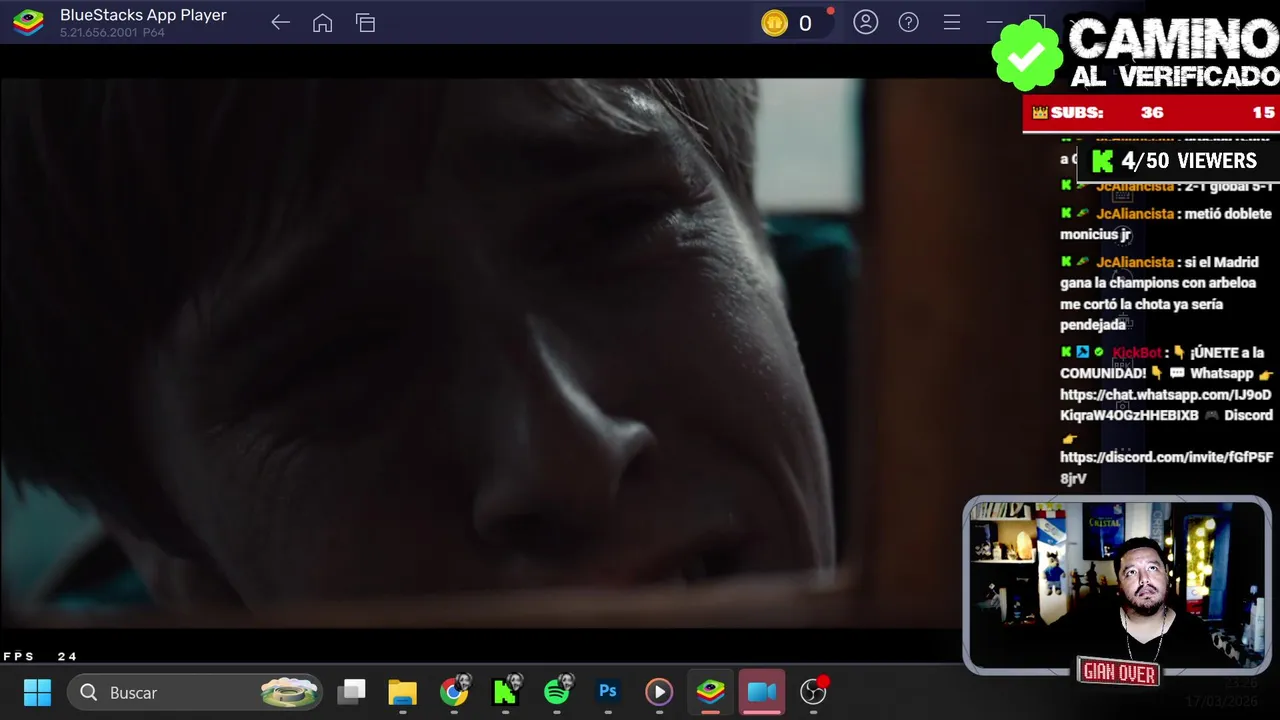Open the BlueStacks account profile icon
1280x720 pixels.
pos(865,22)
